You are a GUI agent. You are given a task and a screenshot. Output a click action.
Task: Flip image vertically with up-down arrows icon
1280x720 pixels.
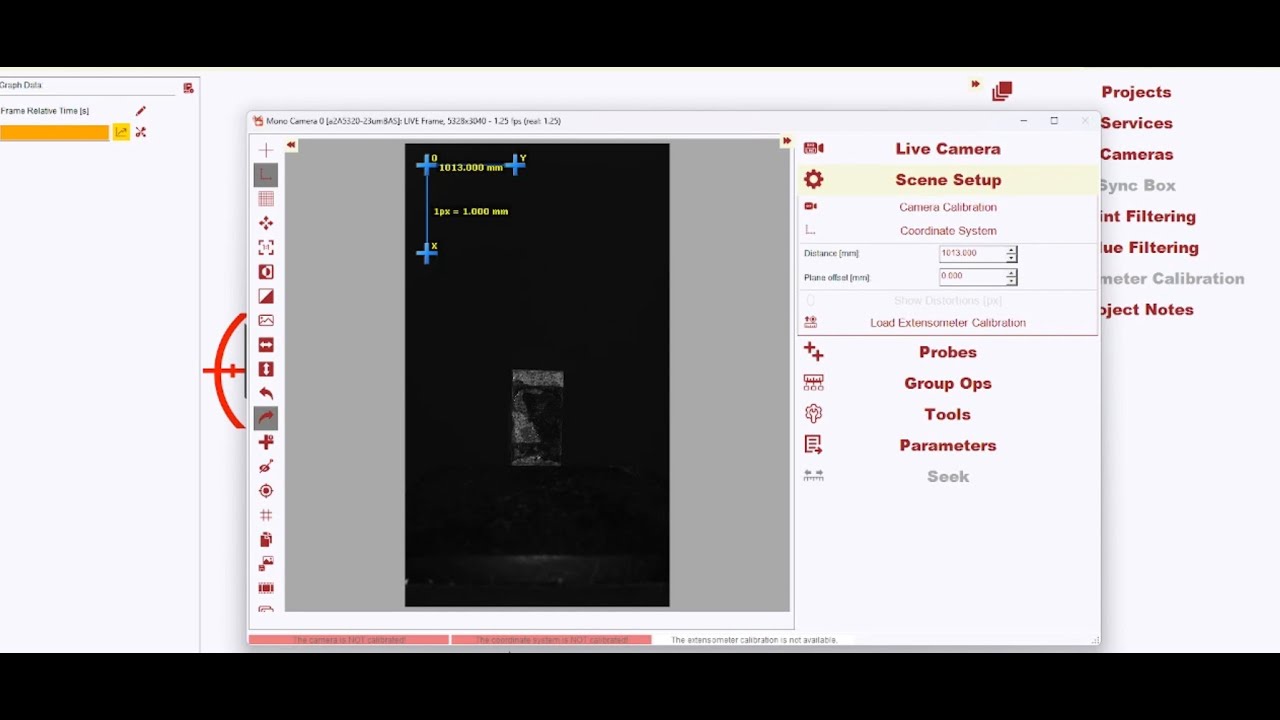[266, 369]
